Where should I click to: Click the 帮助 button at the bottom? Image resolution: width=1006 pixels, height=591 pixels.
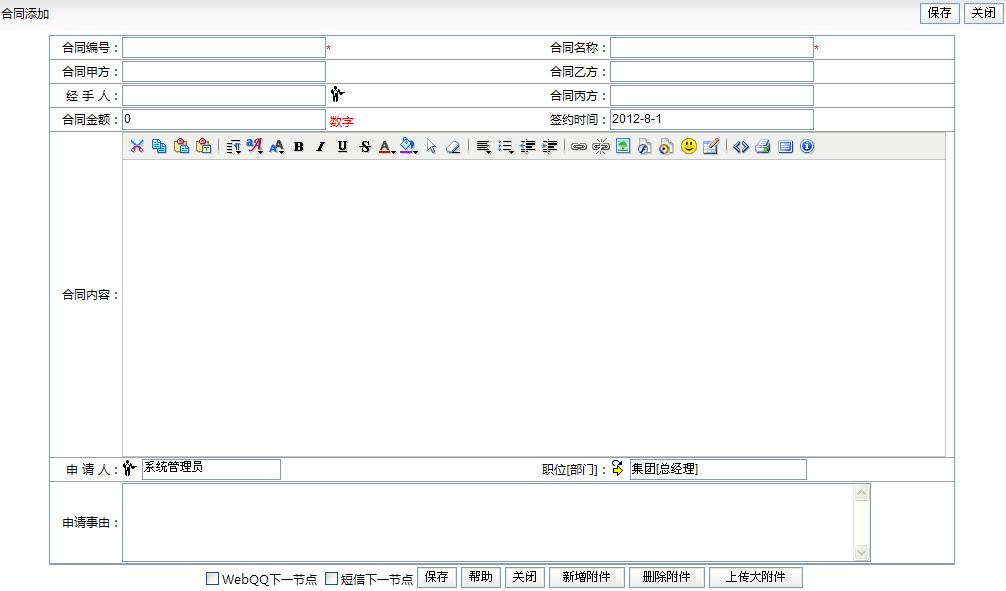pyautogui.click(x=481, y=577)
